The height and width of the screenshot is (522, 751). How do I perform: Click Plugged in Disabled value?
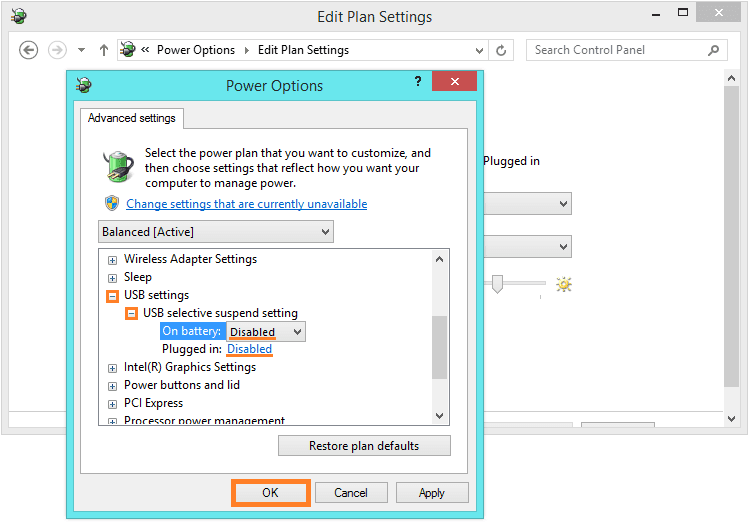[250, 349]
